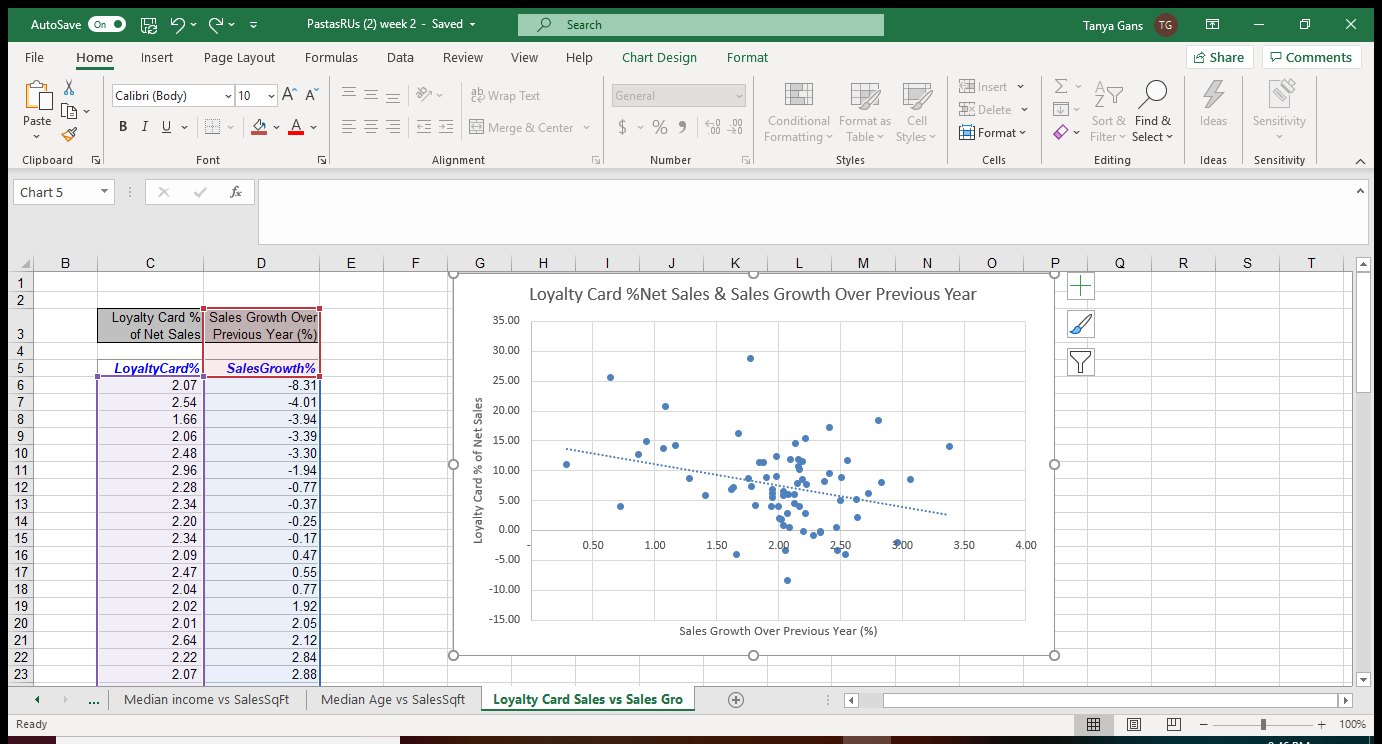Click the Share button

point(1219,57)
